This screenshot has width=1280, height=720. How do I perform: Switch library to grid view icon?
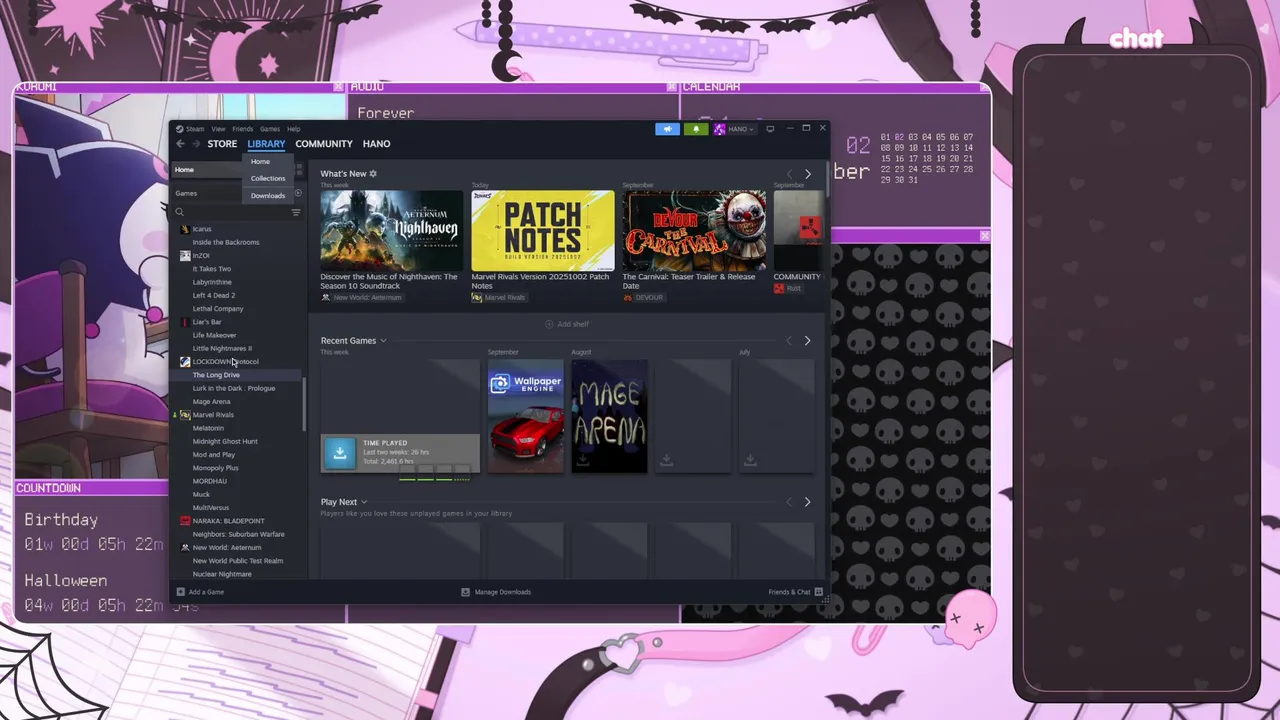298,170
